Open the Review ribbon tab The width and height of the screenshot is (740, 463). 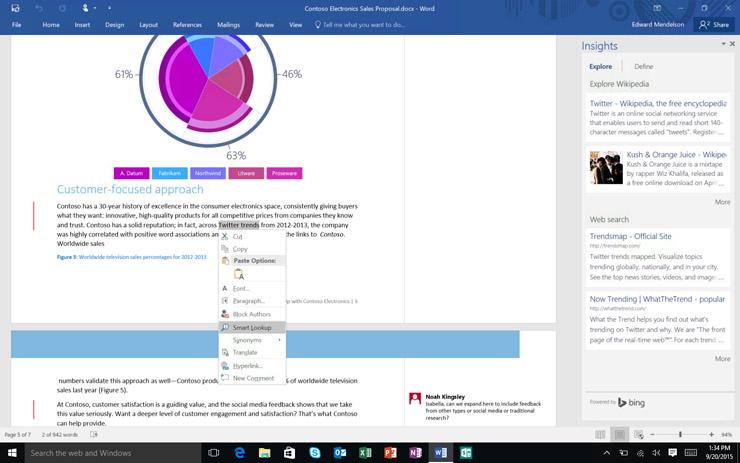coord(264,25)
